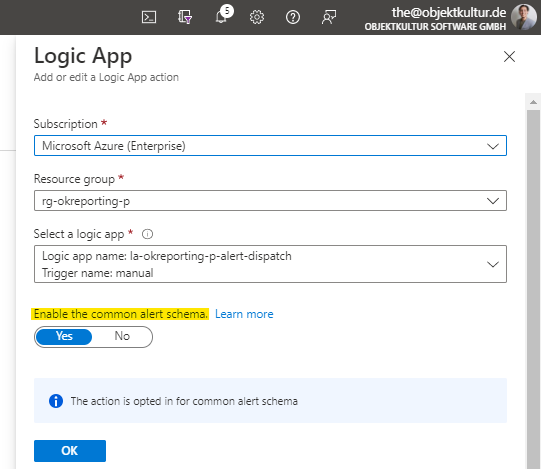Expand the Select a logic app dropdown

(270, 264)
